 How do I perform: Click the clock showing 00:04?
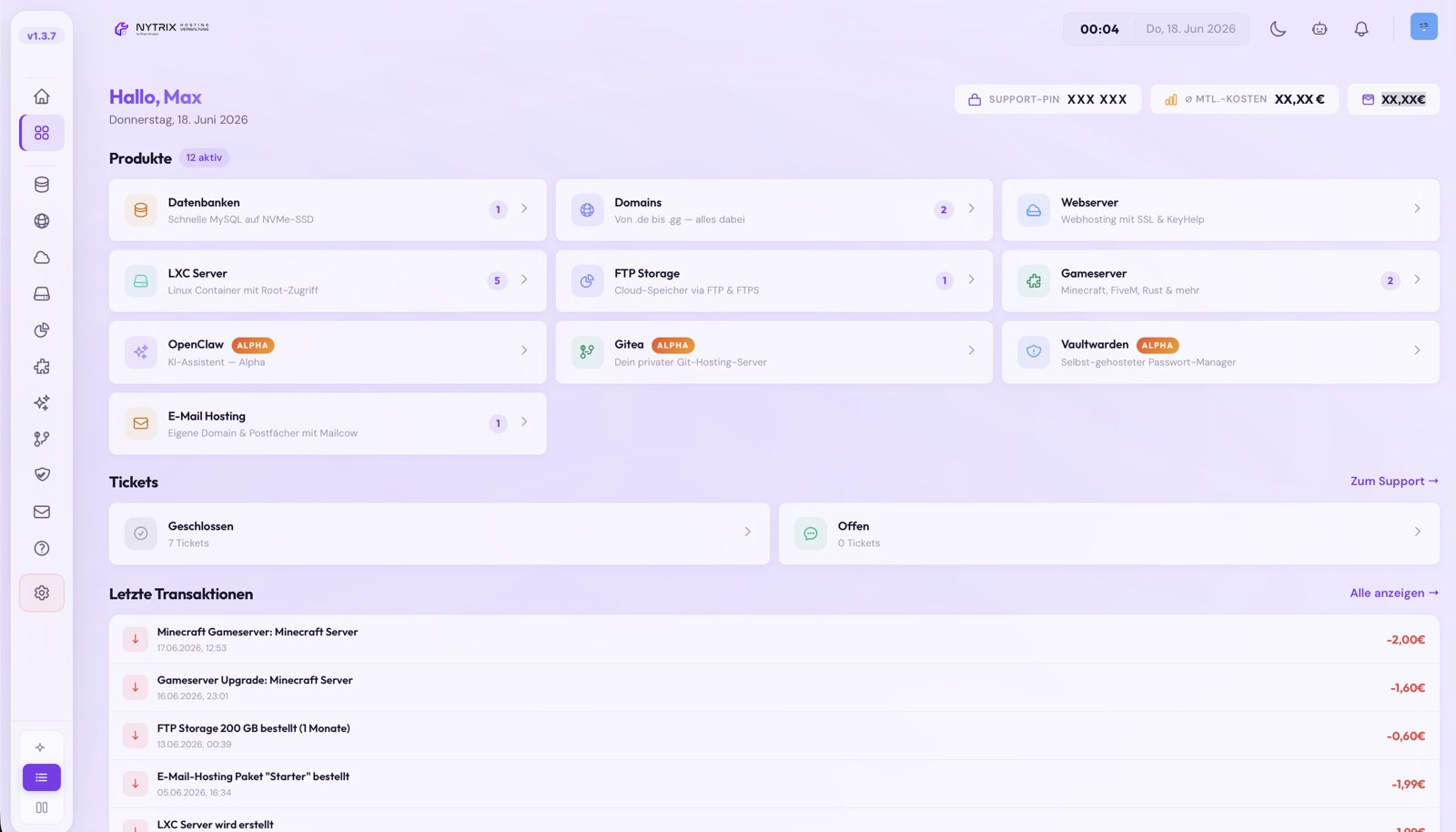[x=1099, y=29]
